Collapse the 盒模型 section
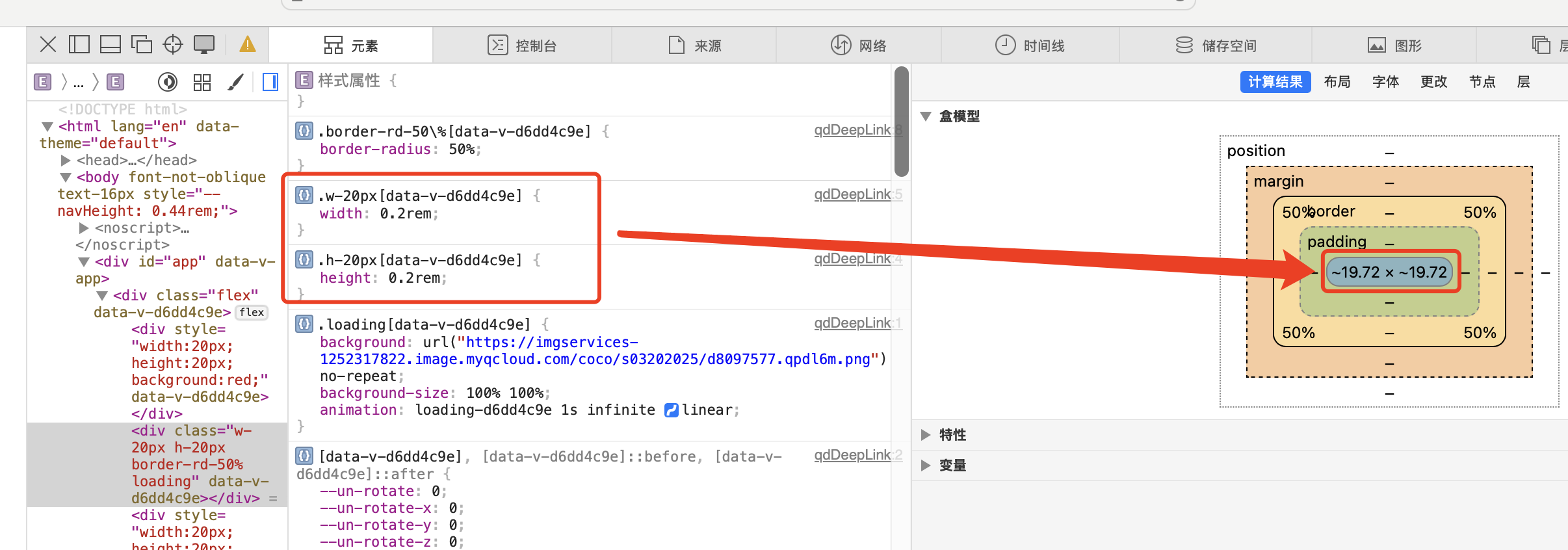 point(926,116)
